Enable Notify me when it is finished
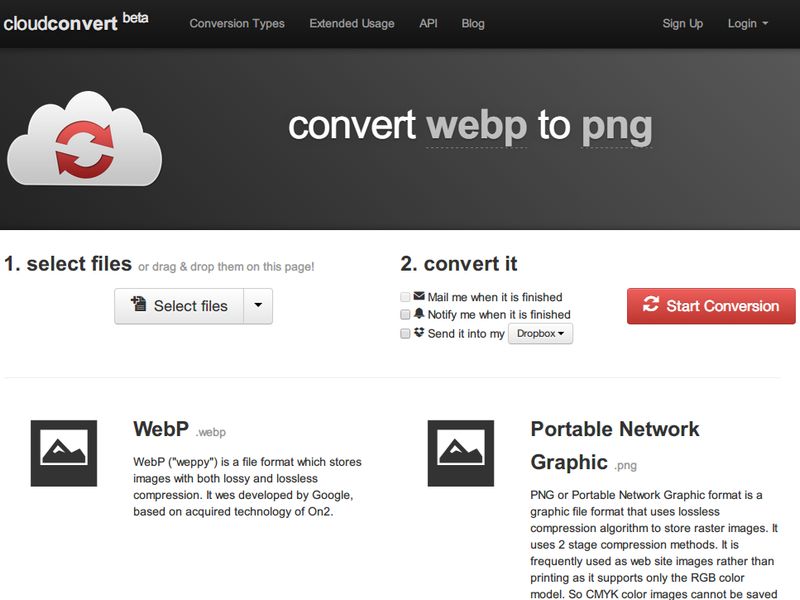Image resolution: width=800 pixels, height=600 pixels. pyautogui.click(x=405, y=314)
